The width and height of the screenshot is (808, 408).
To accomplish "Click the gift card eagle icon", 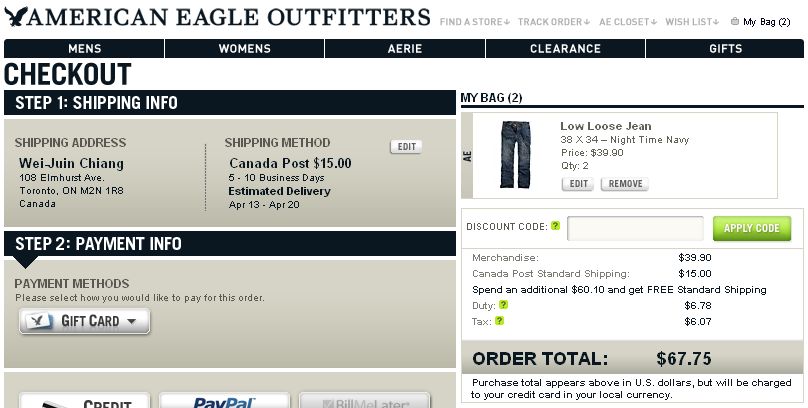I will (39, 321).
